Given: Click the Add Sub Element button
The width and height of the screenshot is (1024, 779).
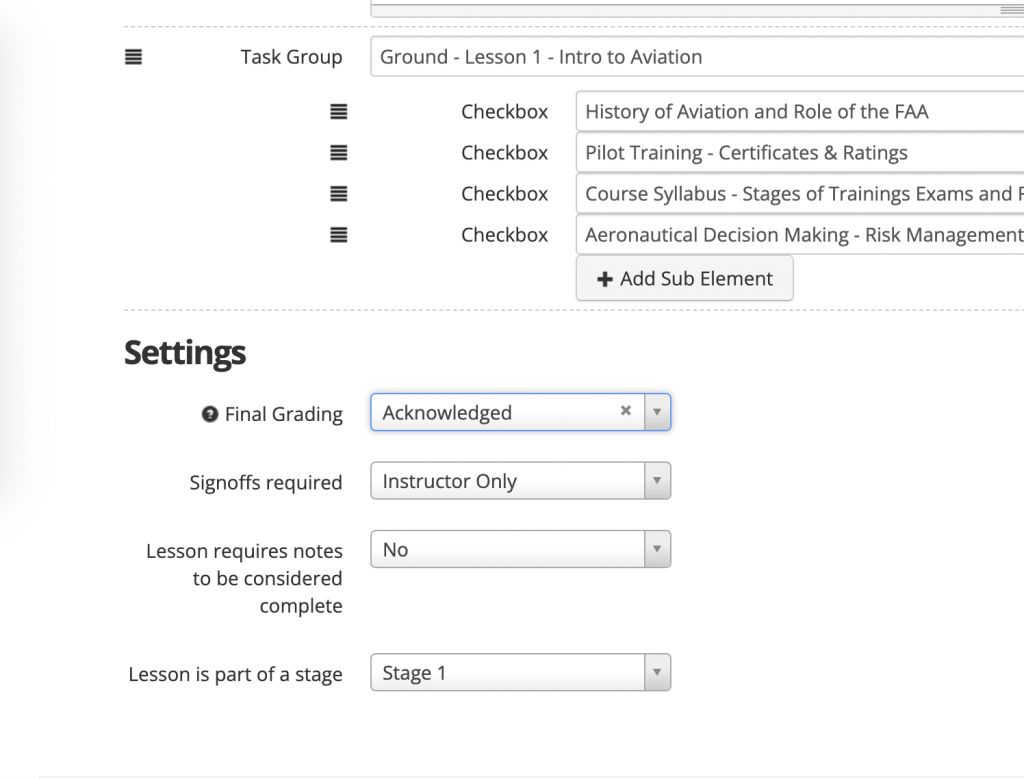Looking at the screenshot, I should coord(685,279).
